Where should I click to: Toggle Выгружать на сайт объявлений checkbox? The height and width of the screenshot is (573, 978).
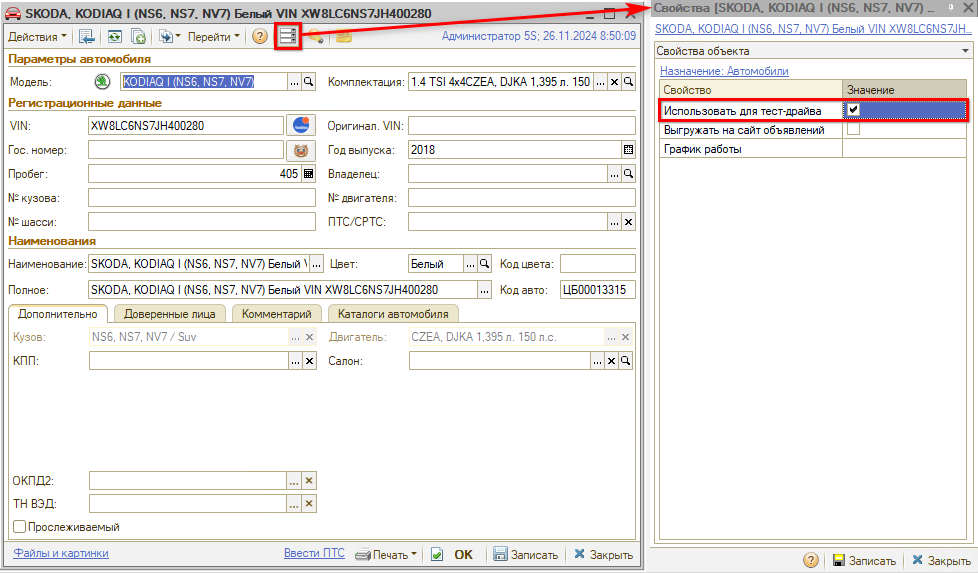click(853, 129)
